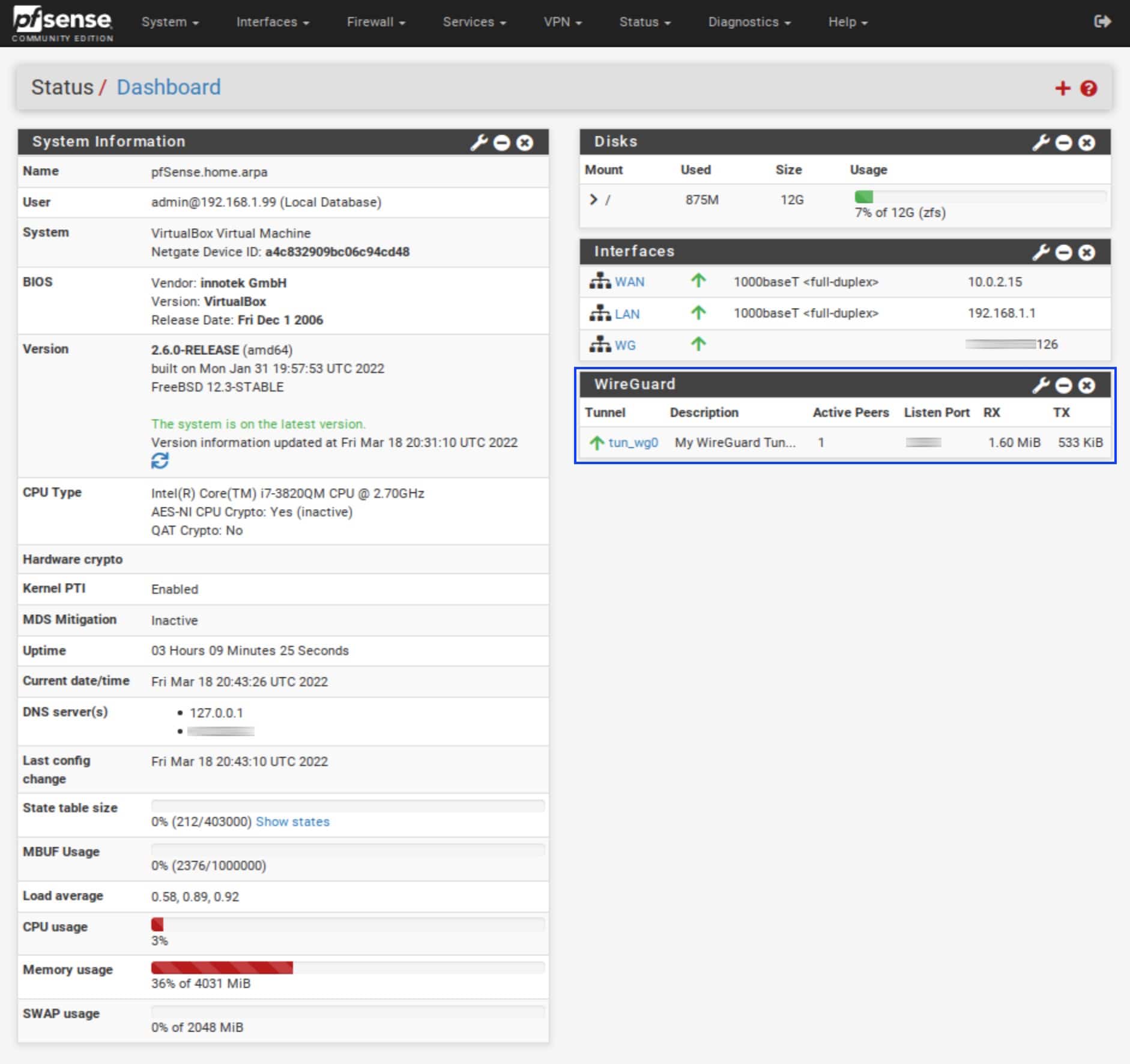Click the SWAP usage progress bar
This screenshot has height=1064, width=1130.
pyautogui.click(x=348, y=1012)
